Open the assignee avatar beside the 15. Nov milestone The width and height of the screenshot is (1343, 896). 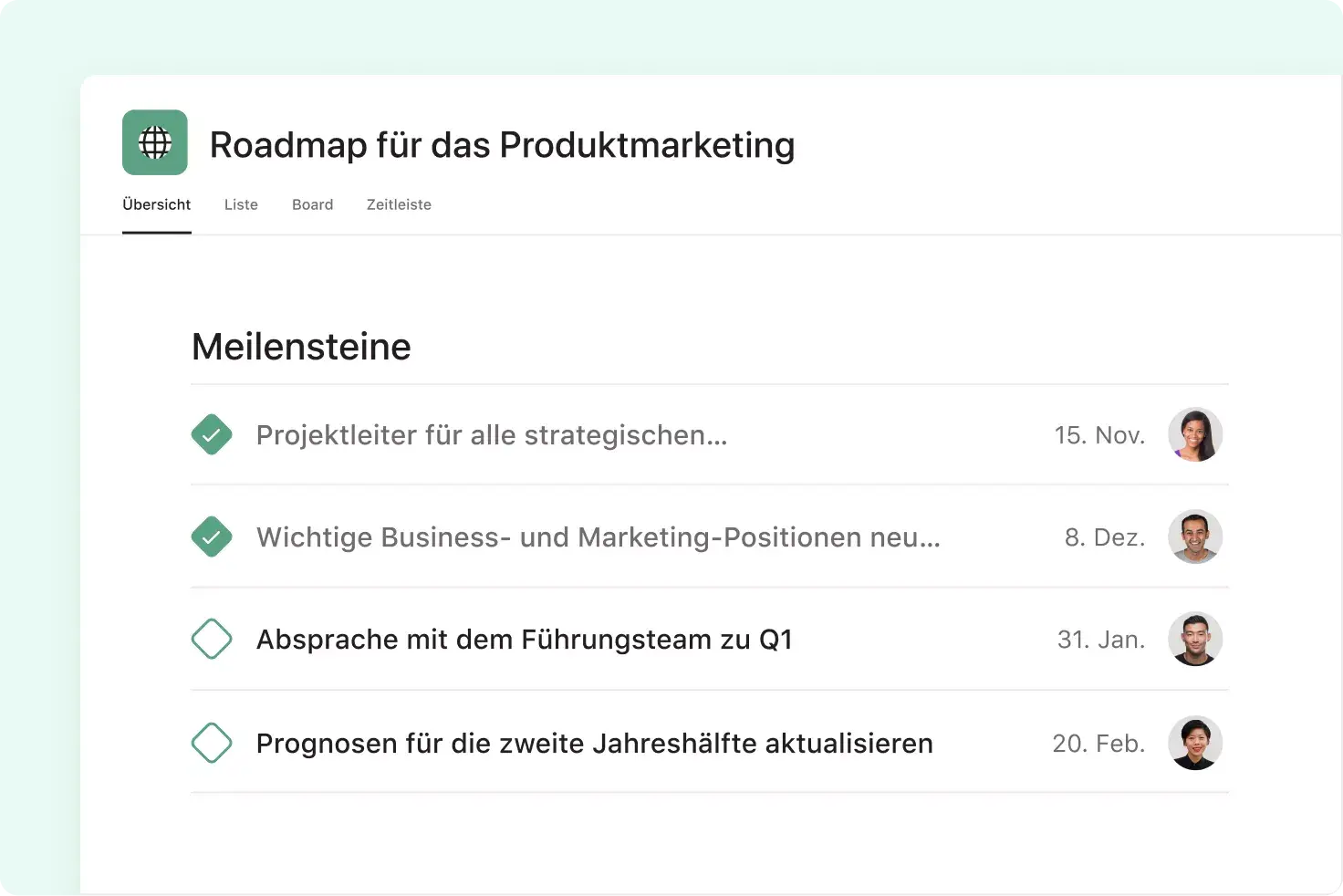coord(1195,435)
